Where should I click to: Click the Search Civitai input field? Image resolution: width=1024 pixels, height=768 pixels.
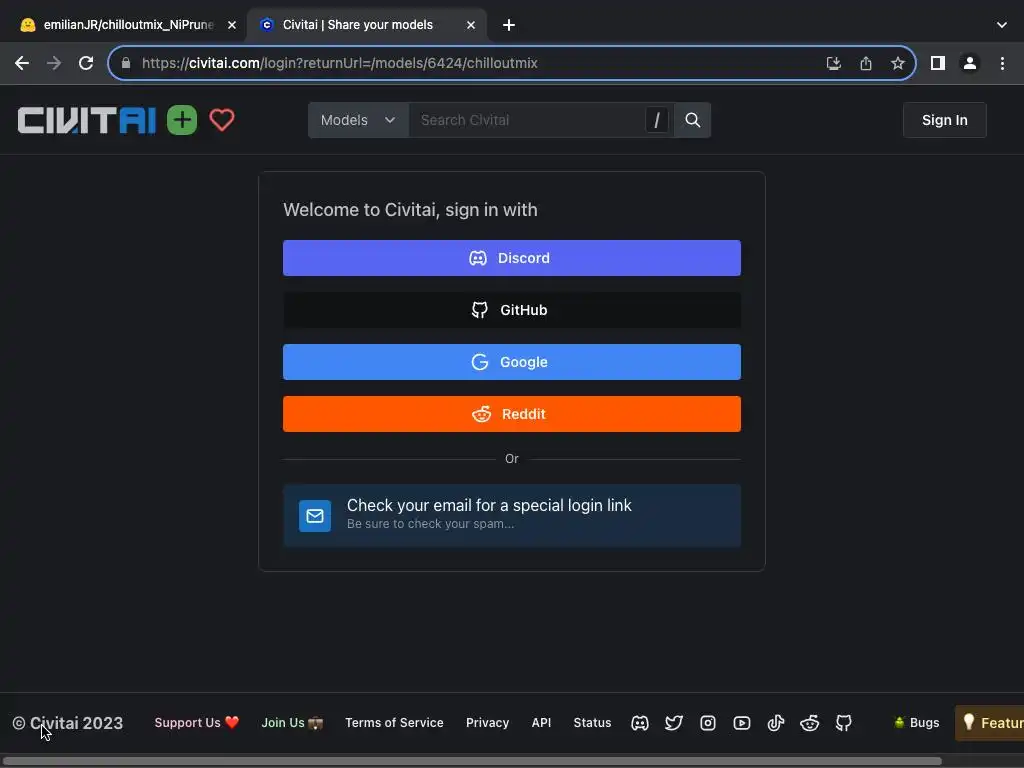[x=528, y=120]
